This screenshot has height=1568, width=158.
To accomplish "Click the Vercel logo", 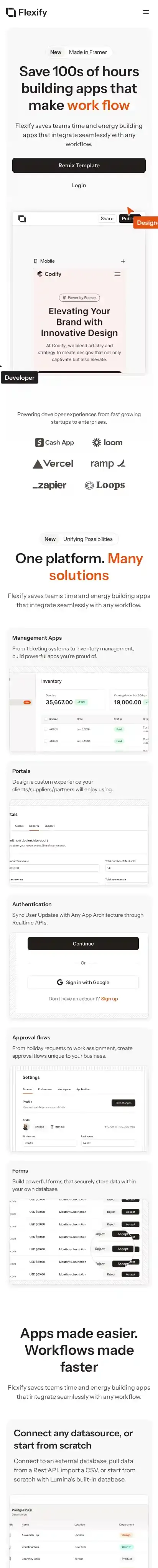I will [53, 463].
